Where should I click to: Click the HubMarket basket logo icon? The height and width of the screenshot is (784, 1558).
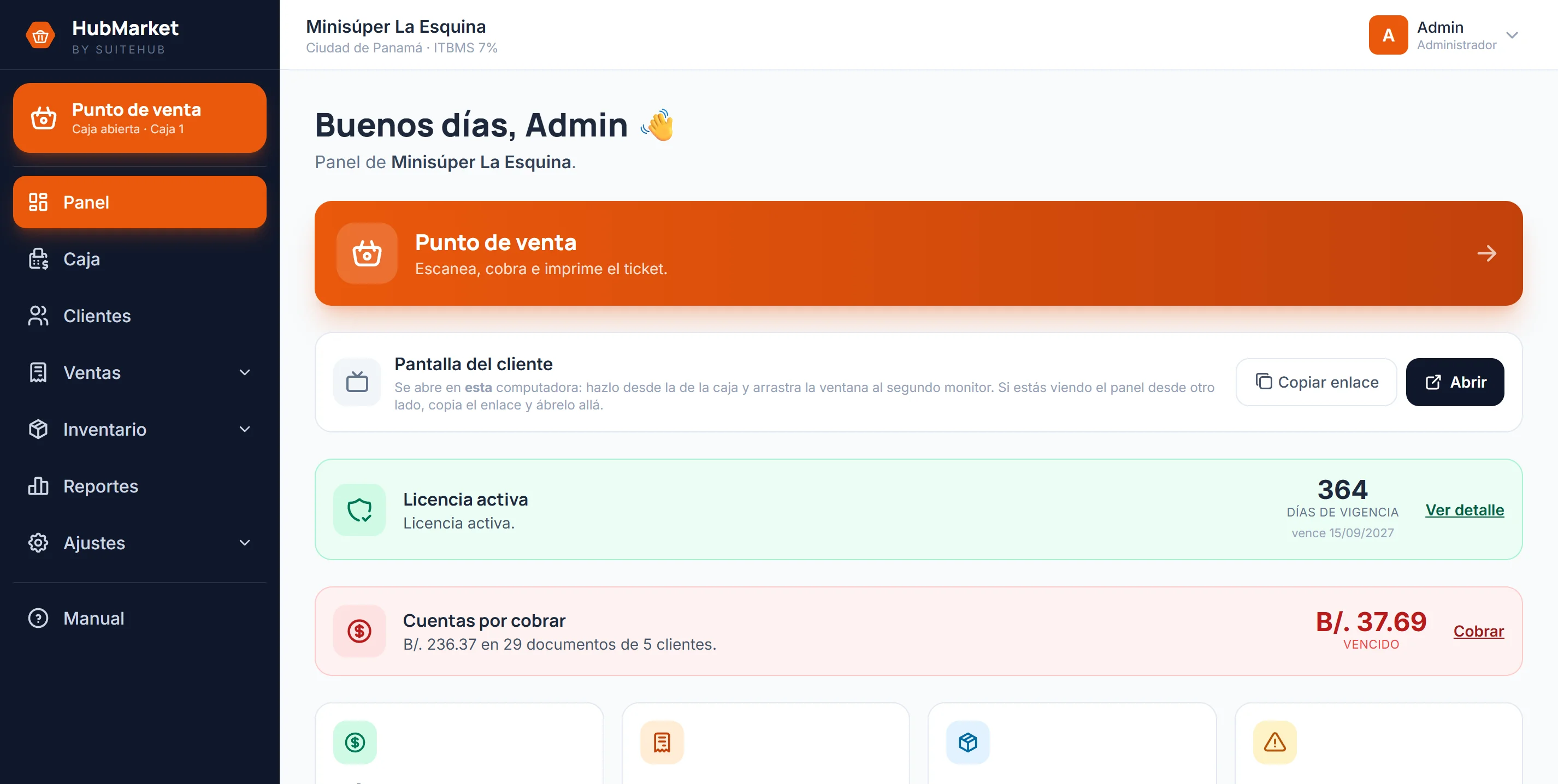click(40, 36)
